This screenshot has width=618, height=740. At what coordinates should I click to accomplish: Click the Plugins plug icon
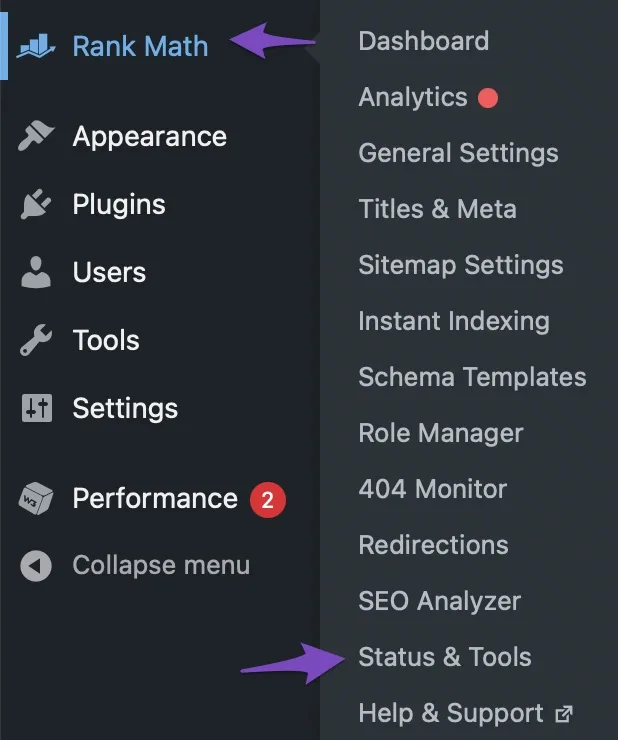pos(36,204)
